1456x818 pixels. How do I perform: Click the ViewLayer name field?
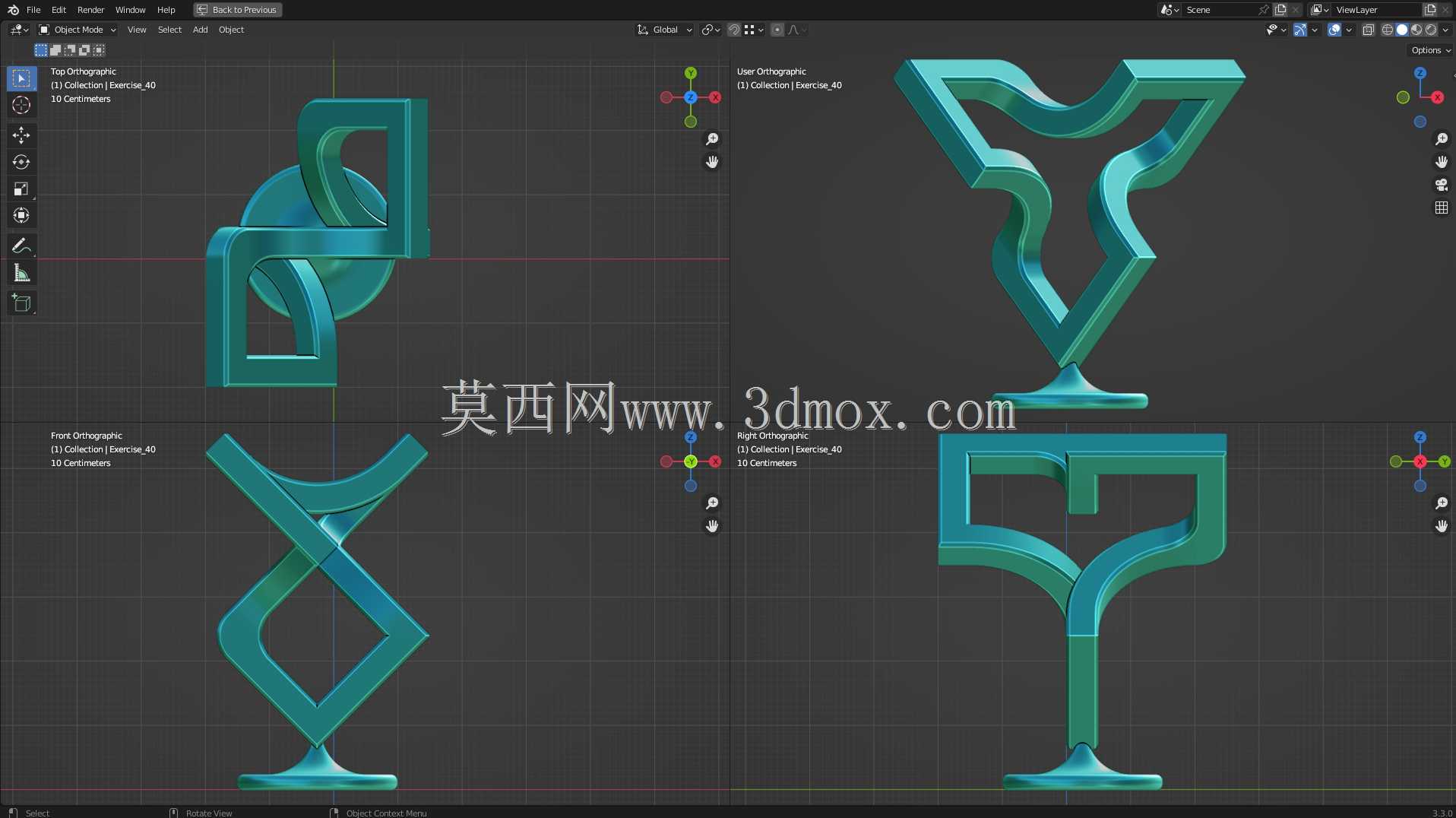point(1377,10)
